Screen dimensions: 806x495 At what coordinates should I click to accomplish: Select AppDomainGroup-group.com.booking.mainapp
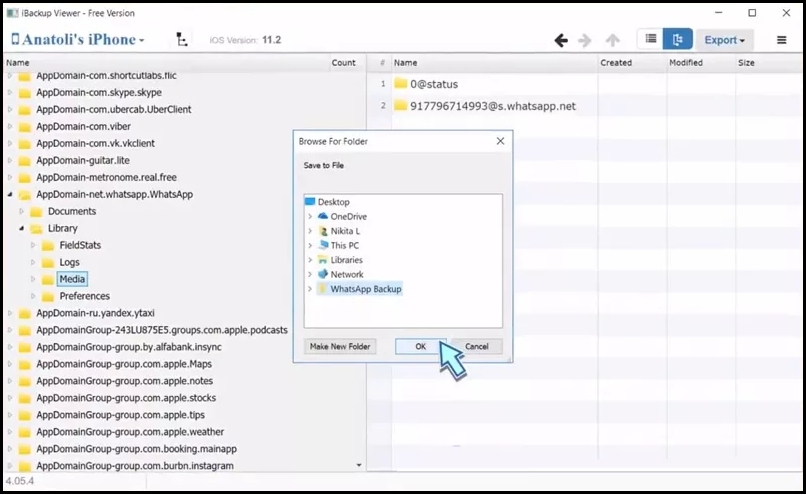[136, 449]
